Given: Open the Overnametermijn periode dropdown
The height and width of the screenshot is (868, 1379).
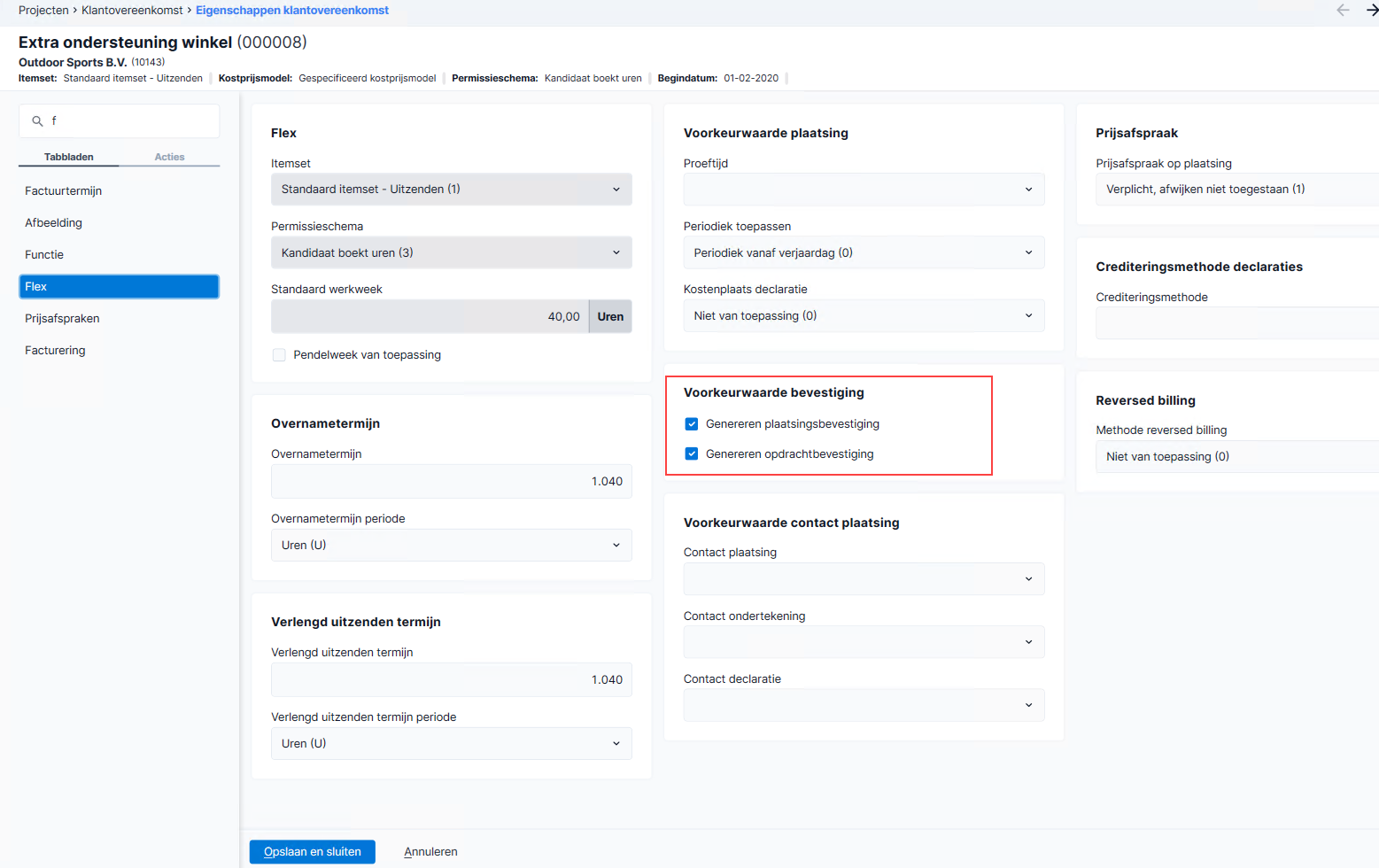Looking at the screenshot, I should click(451, 546).
